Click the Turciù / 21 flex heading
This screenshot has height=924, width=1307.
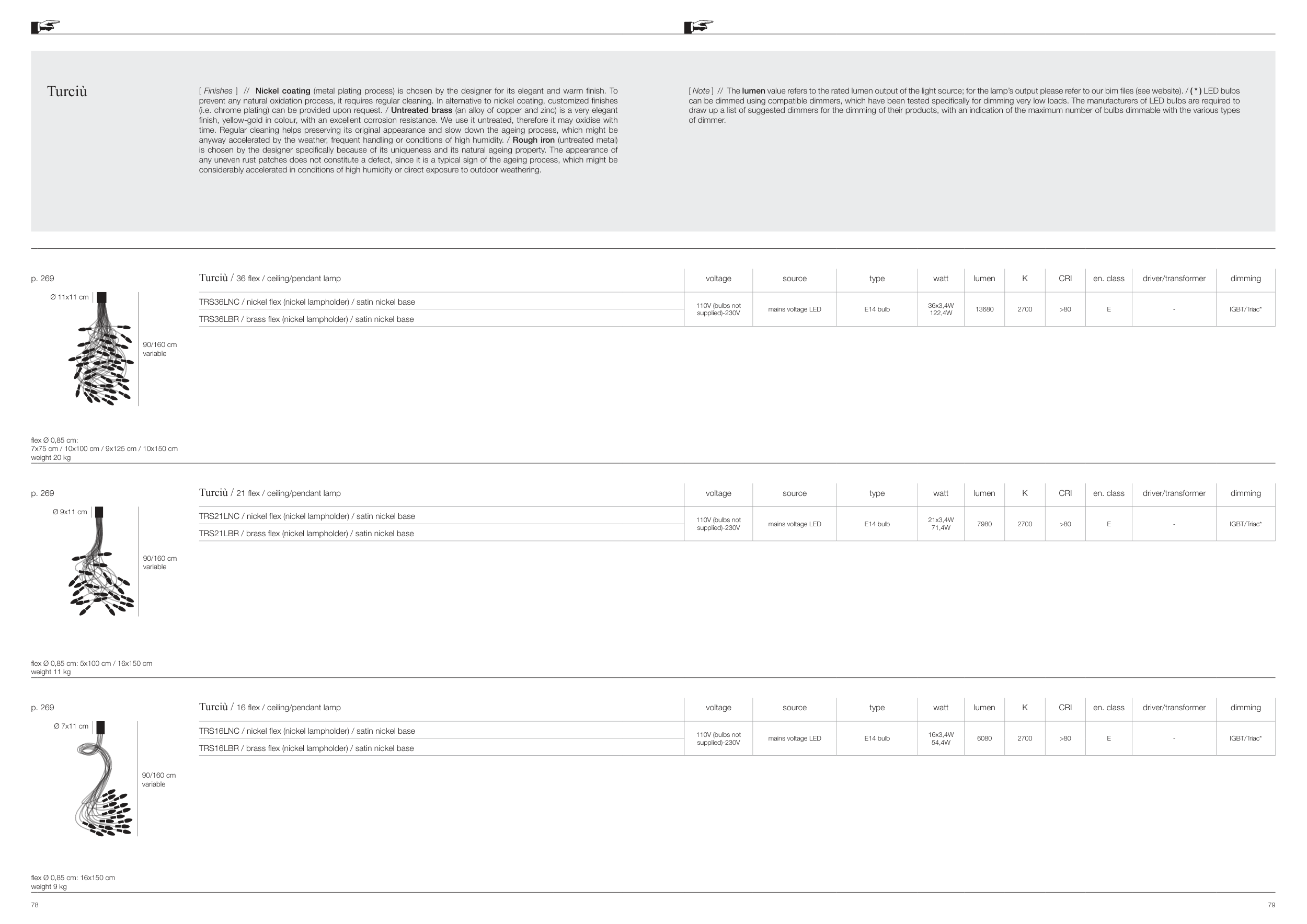(x=269, y=493)
